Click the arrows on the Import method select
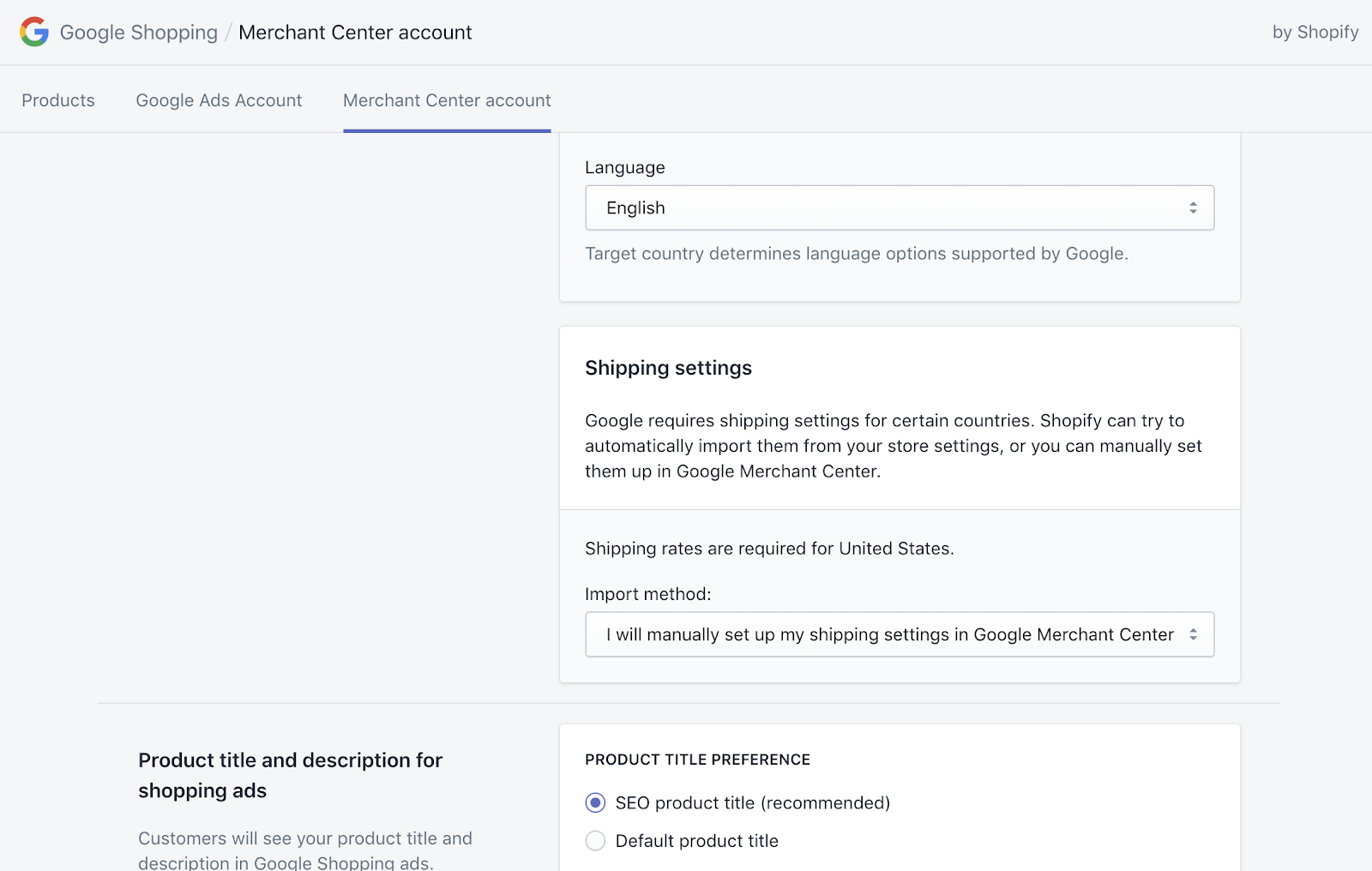 point(1193,634)
